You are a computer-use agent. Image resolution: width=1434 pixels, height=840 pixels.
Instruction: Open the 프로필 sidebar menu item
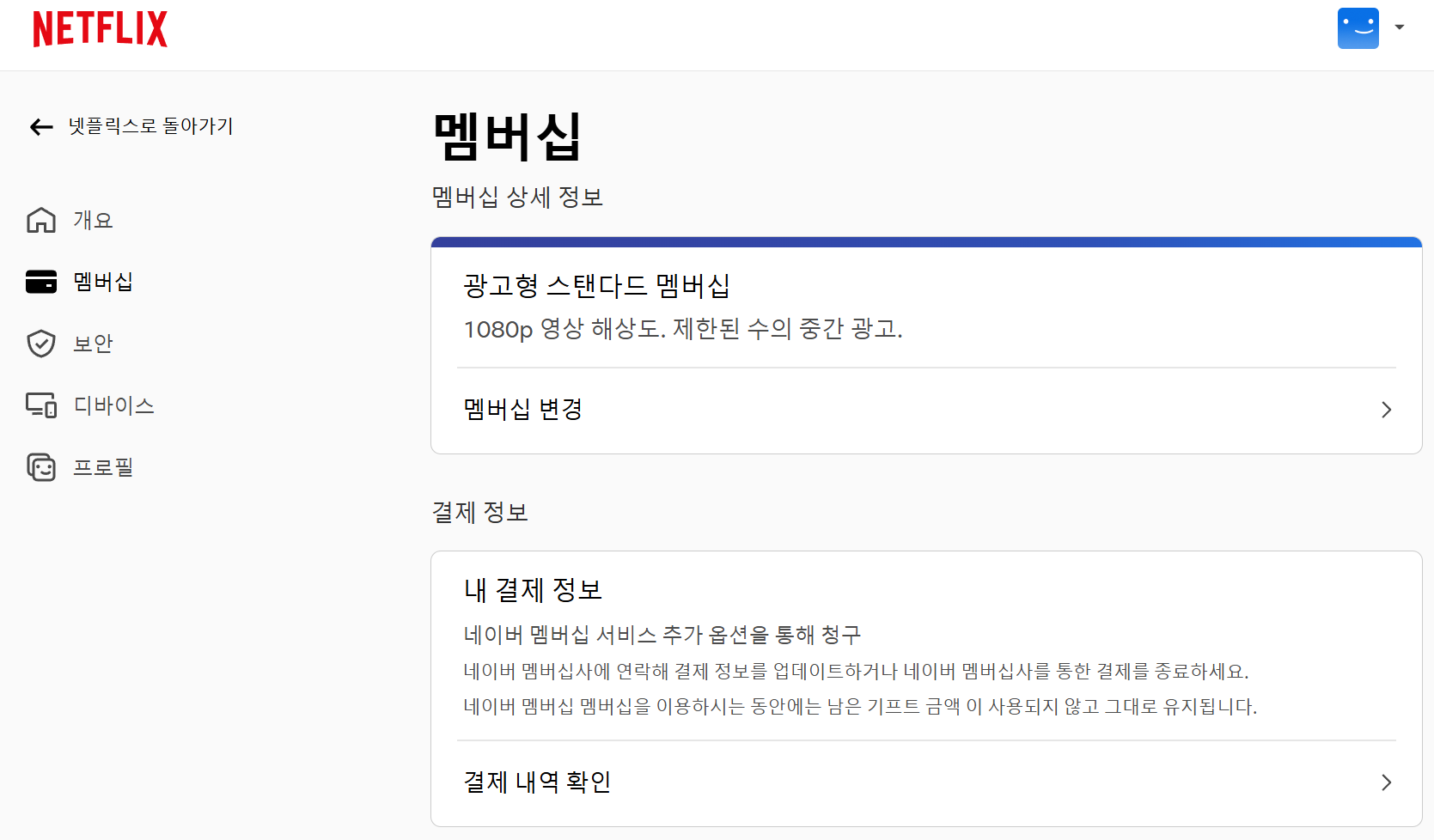point(103,467)
